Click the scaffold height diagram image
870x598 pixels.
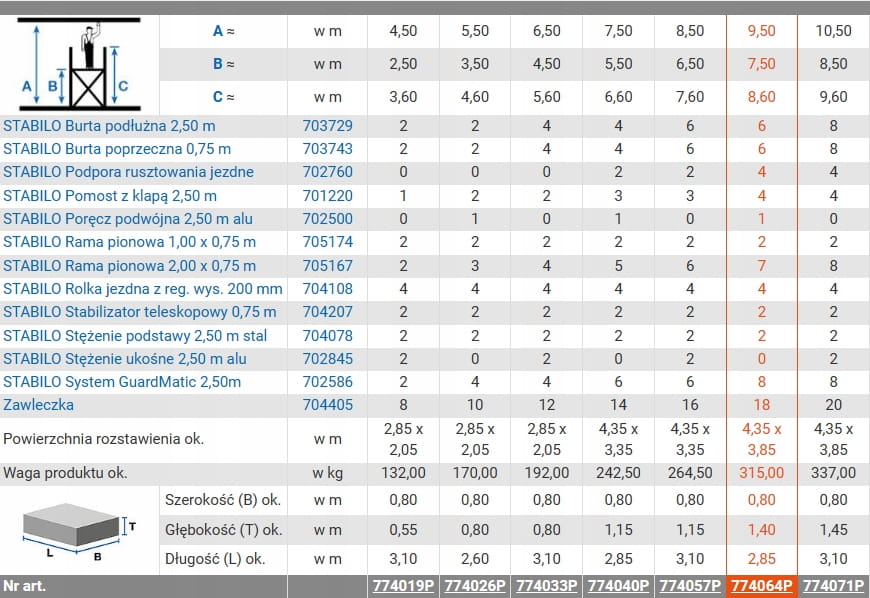tap(79, 65)
